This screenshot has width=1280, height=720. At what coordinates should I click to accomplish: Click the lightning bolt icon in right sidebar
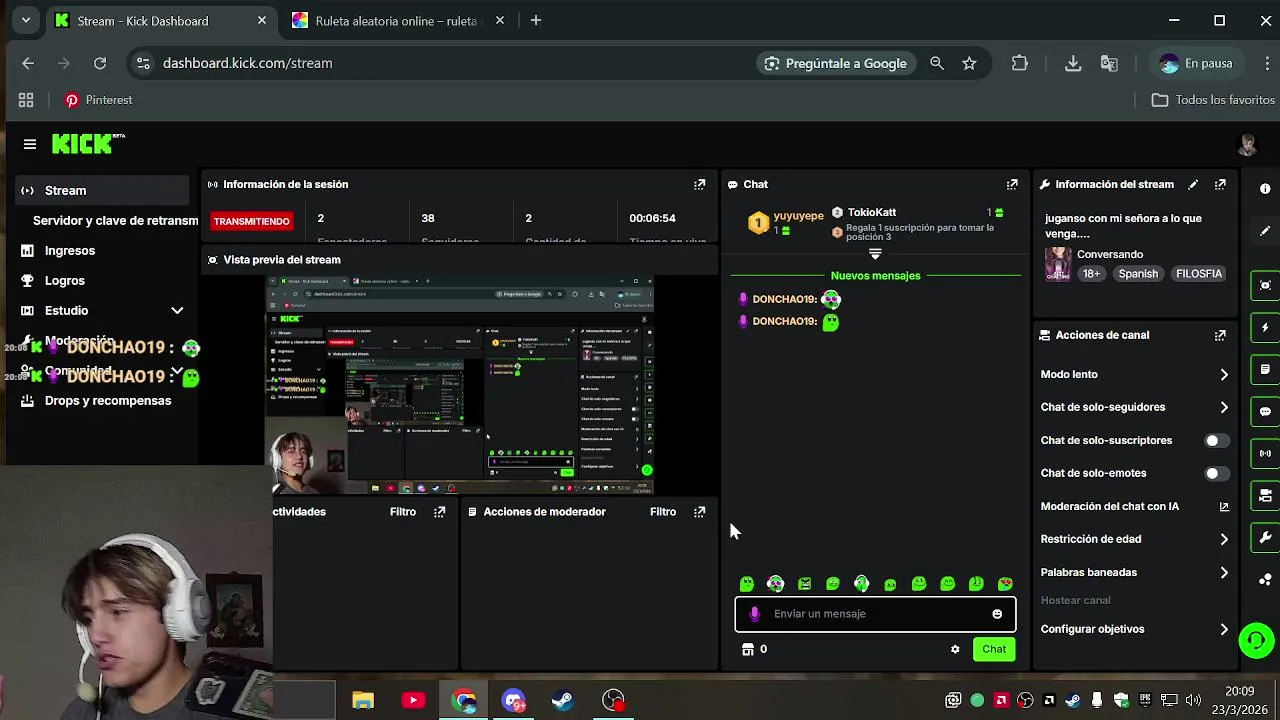(x=1265, y=327)
